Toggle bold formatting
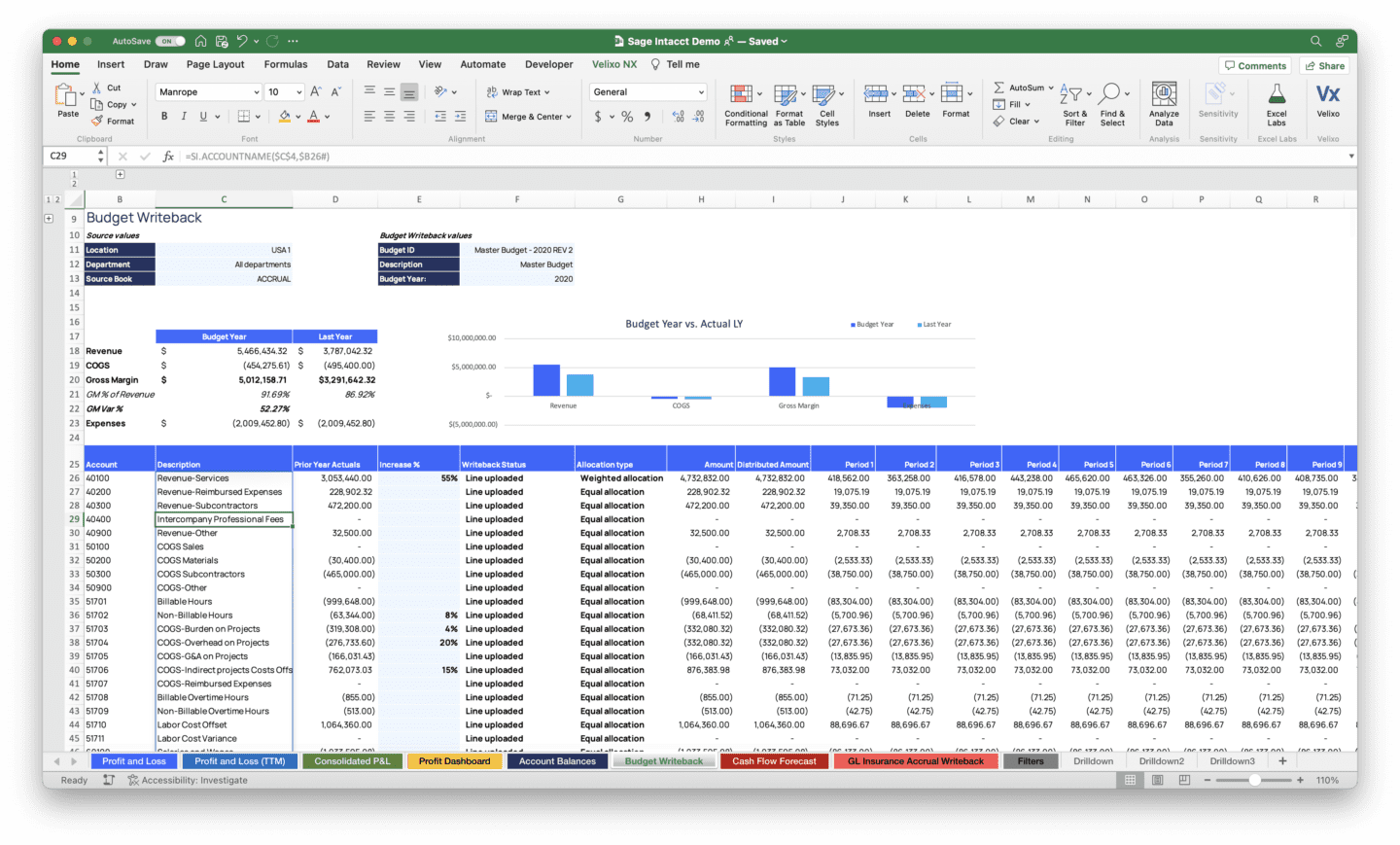 [x=163, y=116]
